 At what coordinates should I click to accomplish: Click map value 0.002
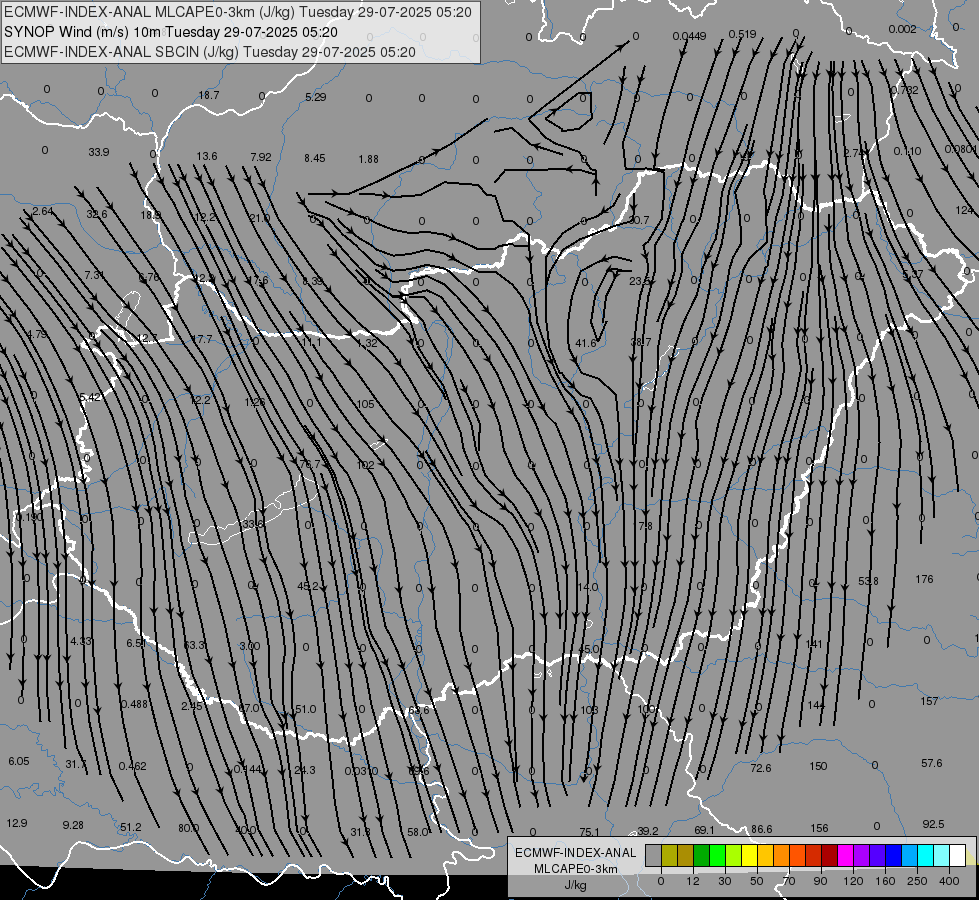click(902, 29)
